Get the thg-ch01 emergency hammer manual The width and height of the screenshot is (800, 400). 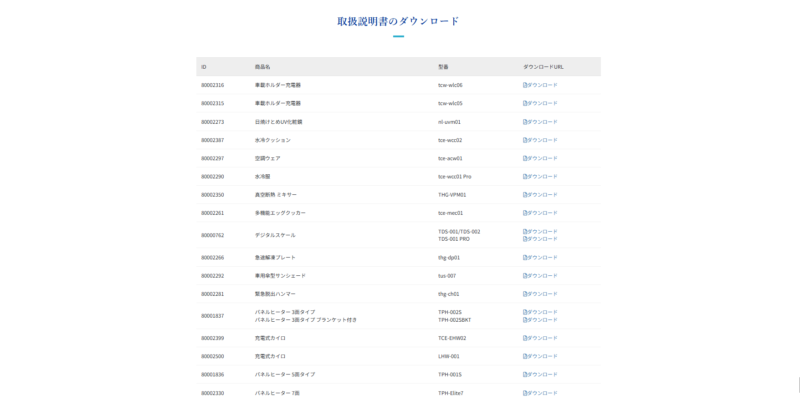(x=542, y=294)
